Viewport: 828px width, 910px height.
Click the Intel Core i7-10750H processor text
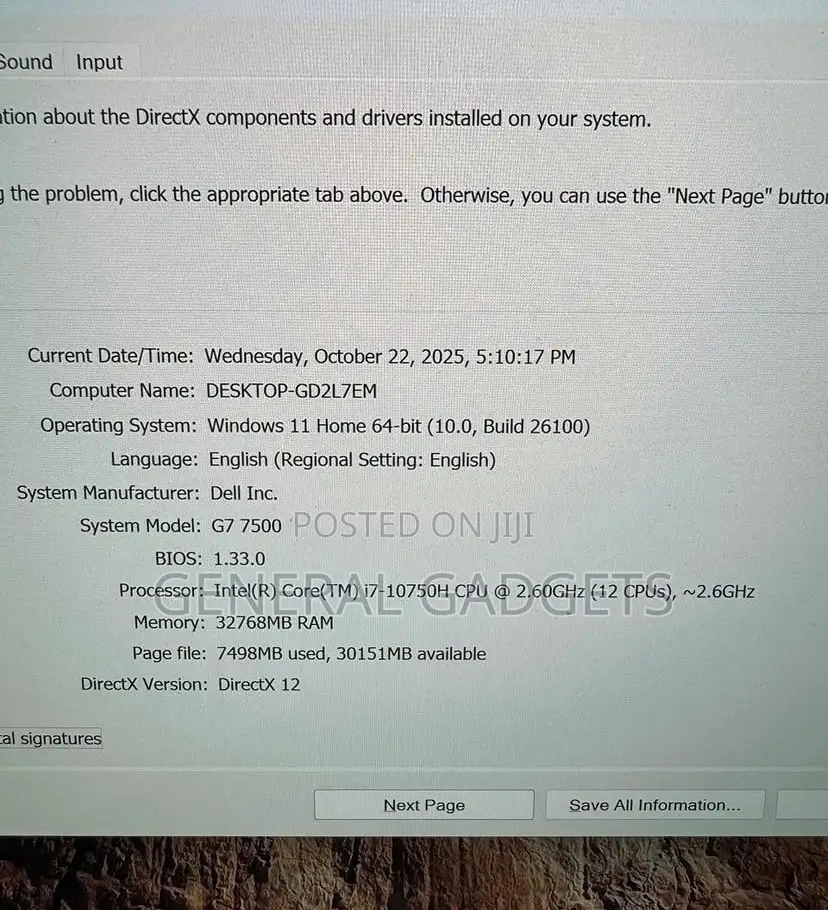tap(484, 591)
